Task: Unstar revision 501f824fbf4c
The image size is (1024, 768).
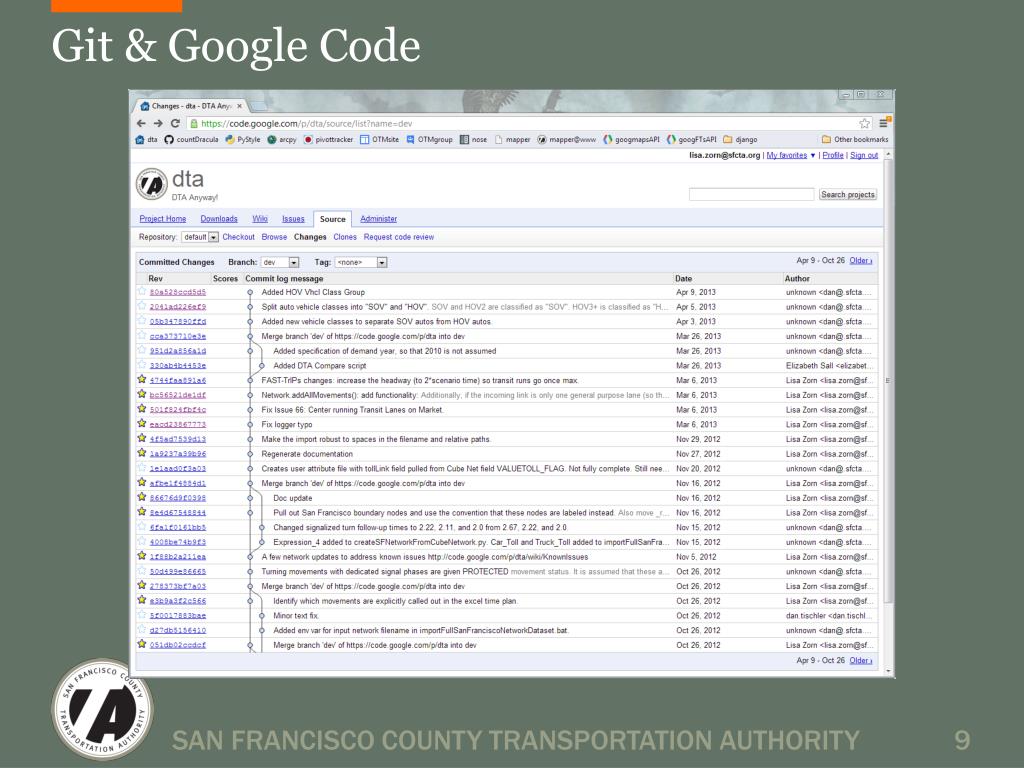Action: pos(142,409)
